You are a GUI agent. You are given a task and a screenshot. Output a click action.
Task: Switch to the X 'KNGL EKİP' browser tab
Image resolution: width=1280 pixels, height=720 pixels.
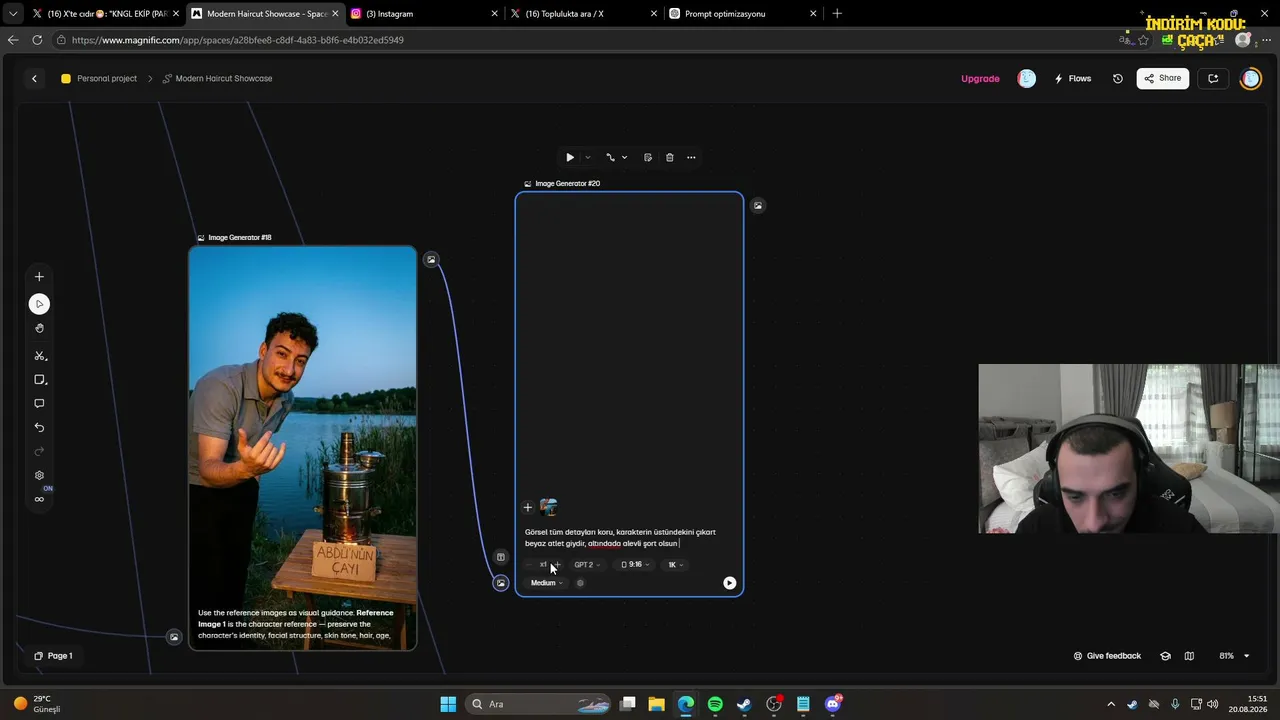104,14
